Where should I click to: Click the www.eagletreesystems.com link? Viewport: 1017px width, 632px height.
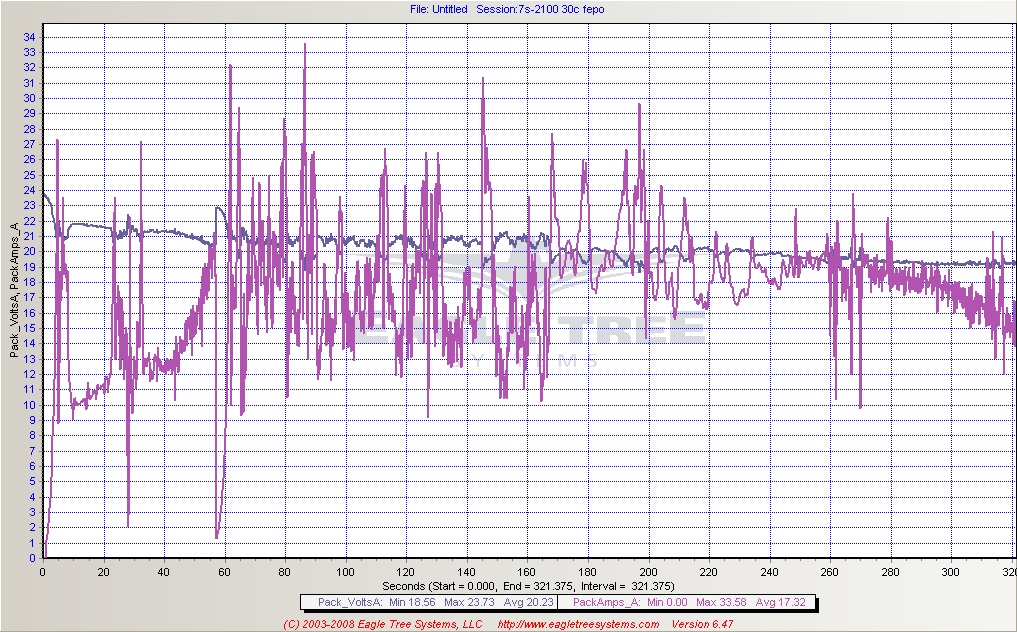(578, 624)
